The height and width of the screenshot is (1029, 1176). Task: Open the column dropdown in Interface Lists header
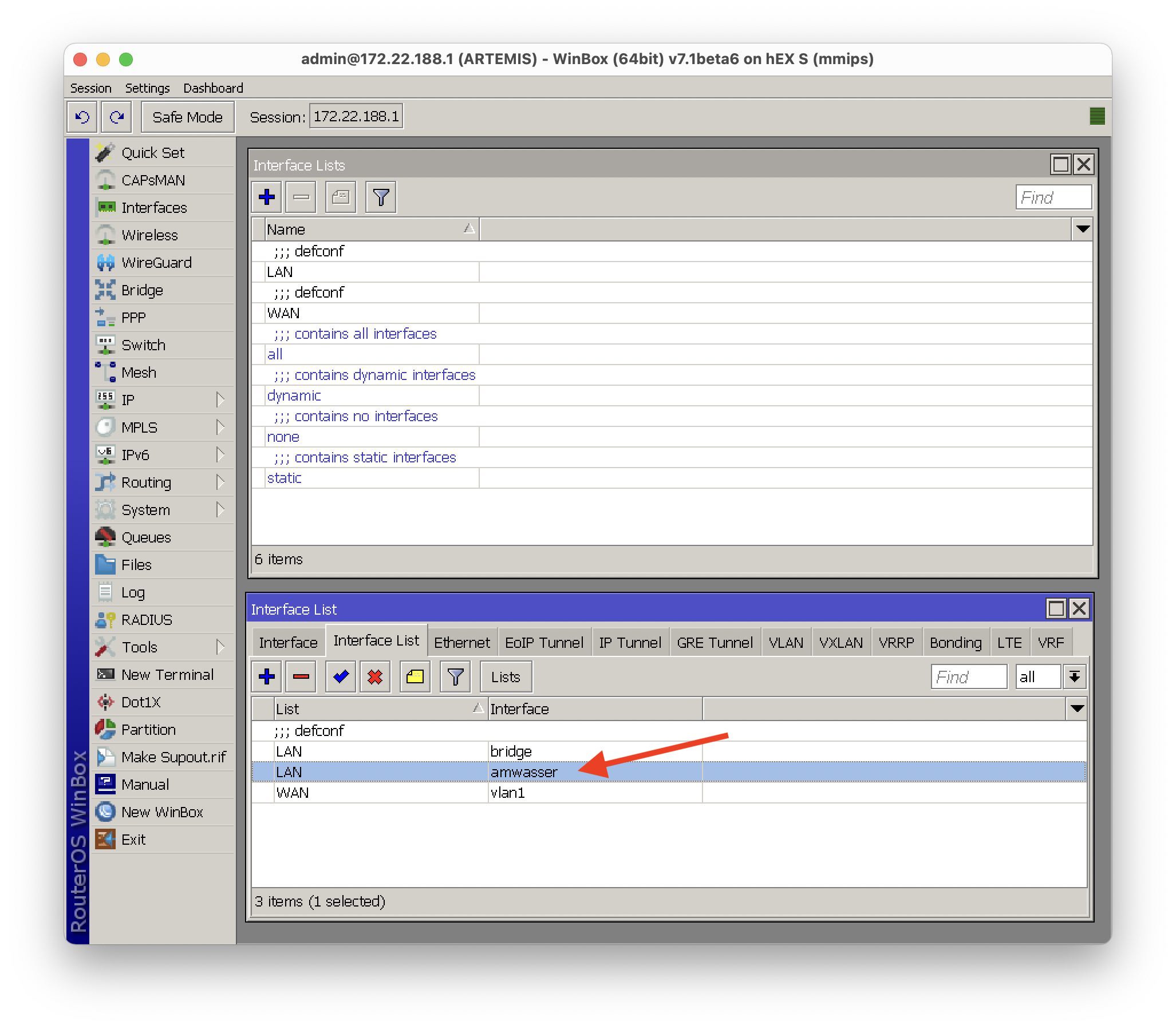point(1082,229)
